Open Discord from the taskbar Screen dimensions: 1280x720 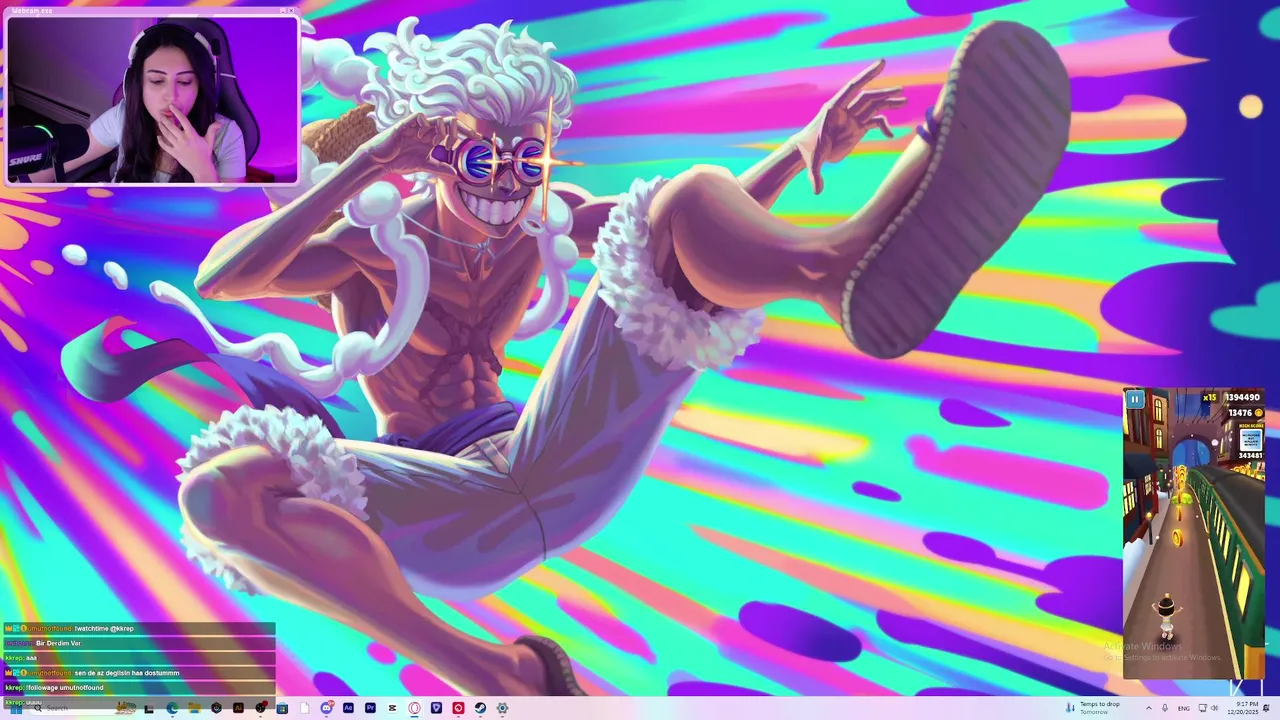(x=326, y=708)
